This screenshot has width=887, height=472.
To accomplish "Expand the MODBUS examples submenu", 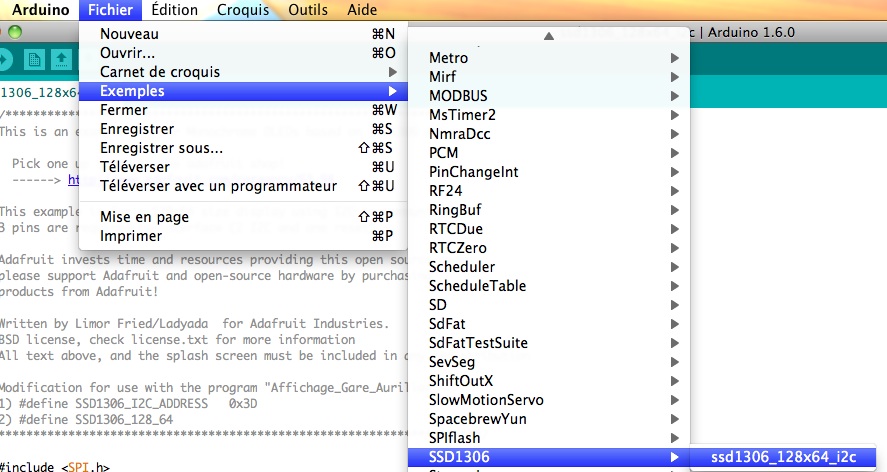I will (549, 96).
